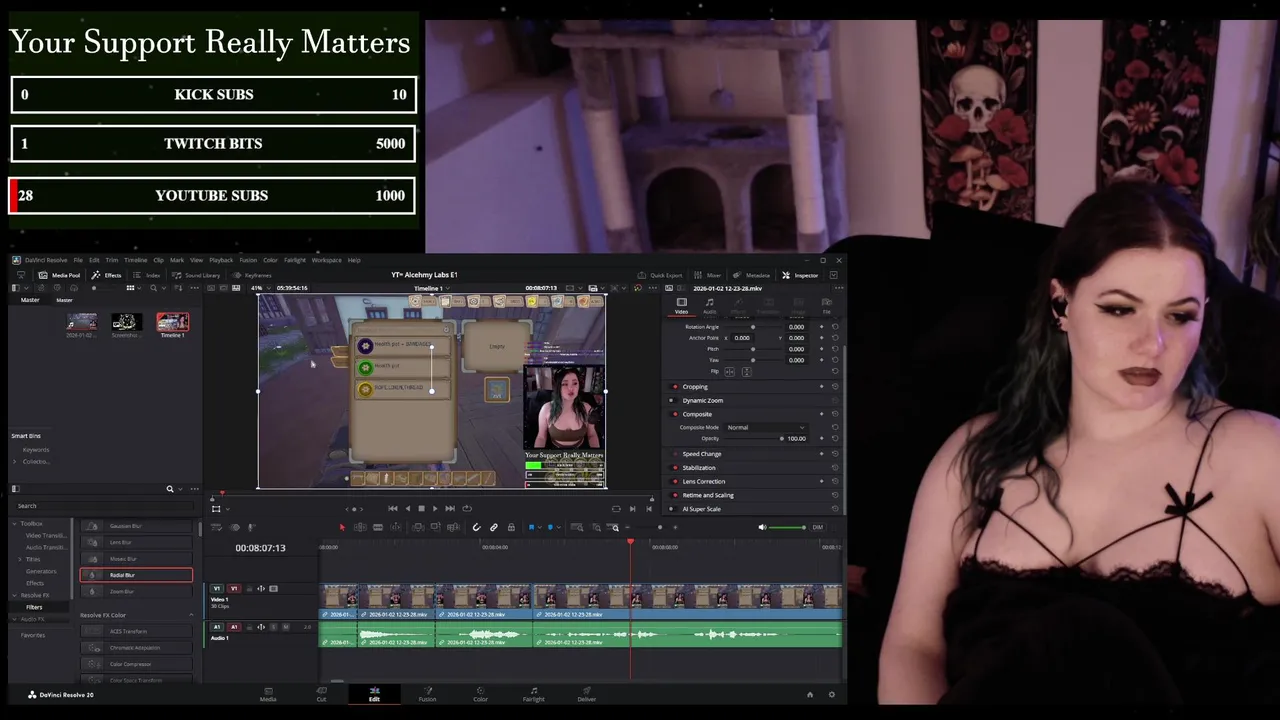Select the Radial Blur effect
The image size is (1280, 720).
click(136, 575)
